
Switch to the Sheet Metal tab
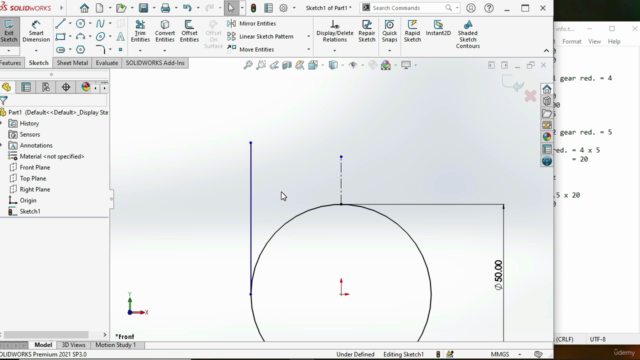pos(72,63)
